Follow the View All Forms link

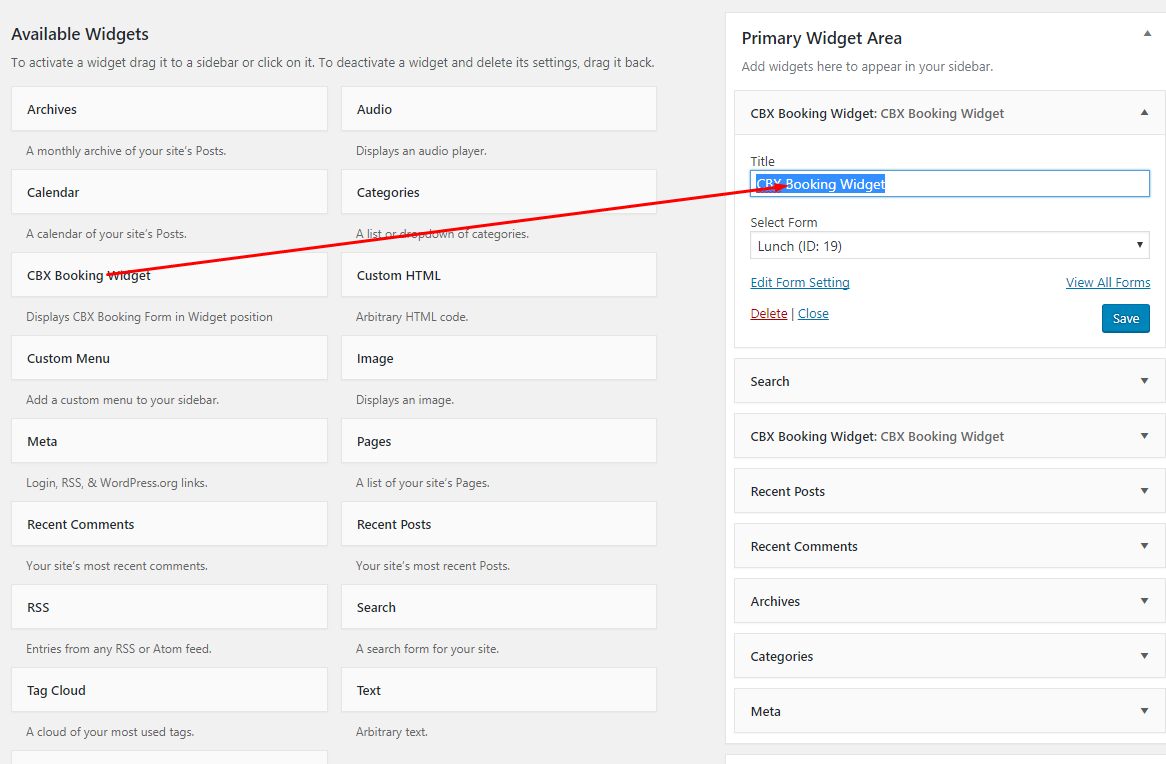point(1107,283)
